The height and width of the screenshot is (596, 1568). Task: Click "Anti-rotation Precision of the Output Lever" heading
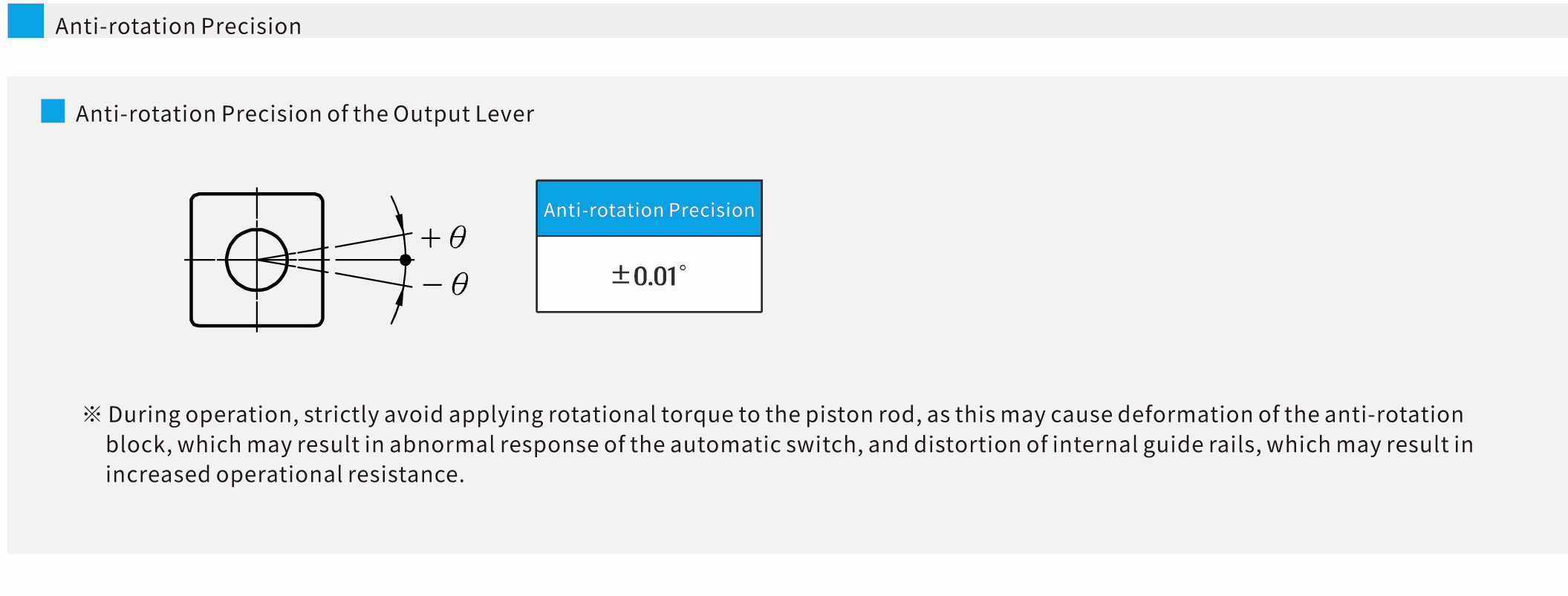point(305,114)
